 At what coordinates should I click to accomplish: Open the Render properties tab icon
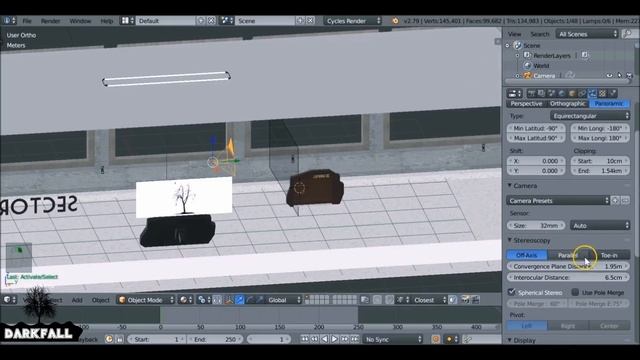point(531,93)
